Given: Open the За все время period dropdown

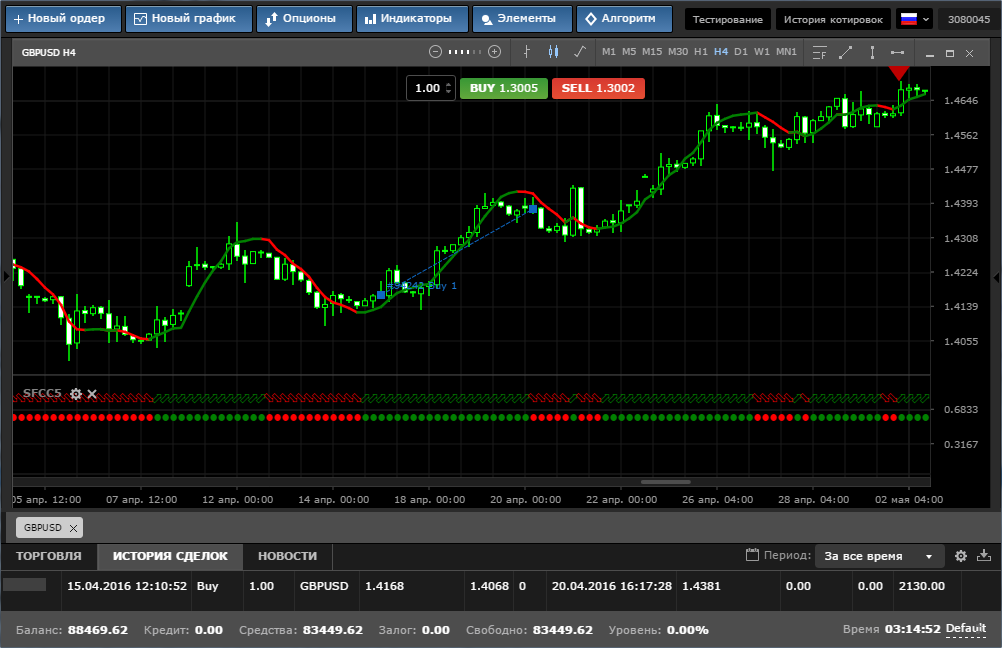Looking at the screenshot, I should pos(878,556).
